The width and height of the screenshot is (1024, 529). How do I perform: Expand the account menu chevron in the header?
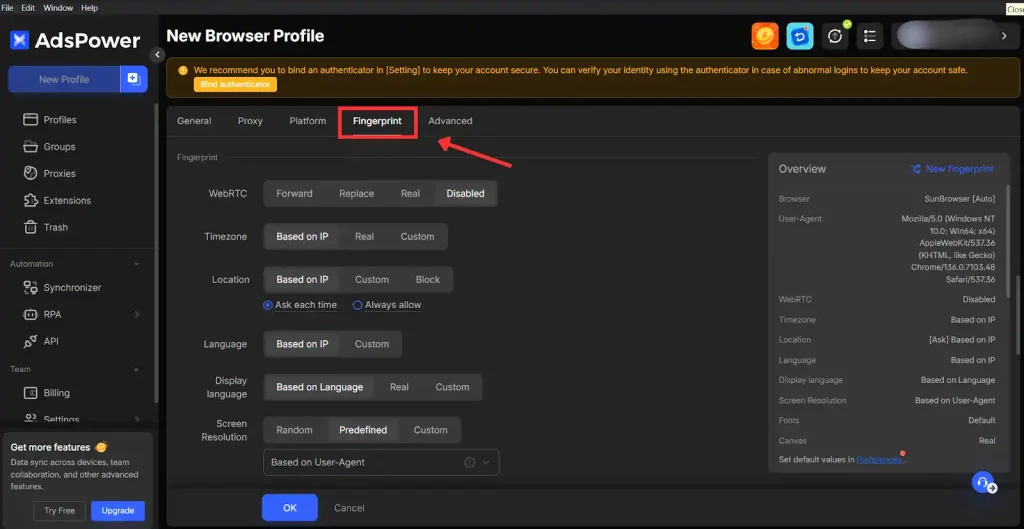(1004, 36)
